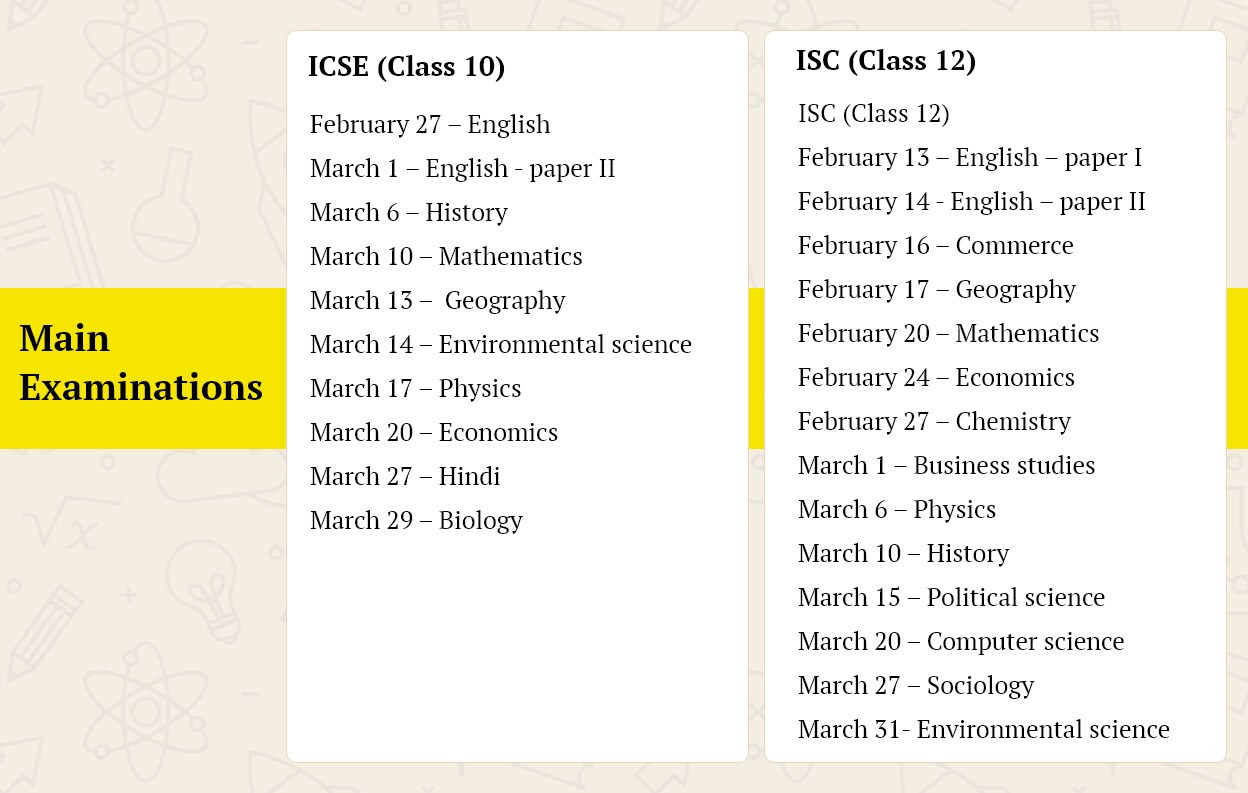Click February 27 – English entry

pos(430,125)
